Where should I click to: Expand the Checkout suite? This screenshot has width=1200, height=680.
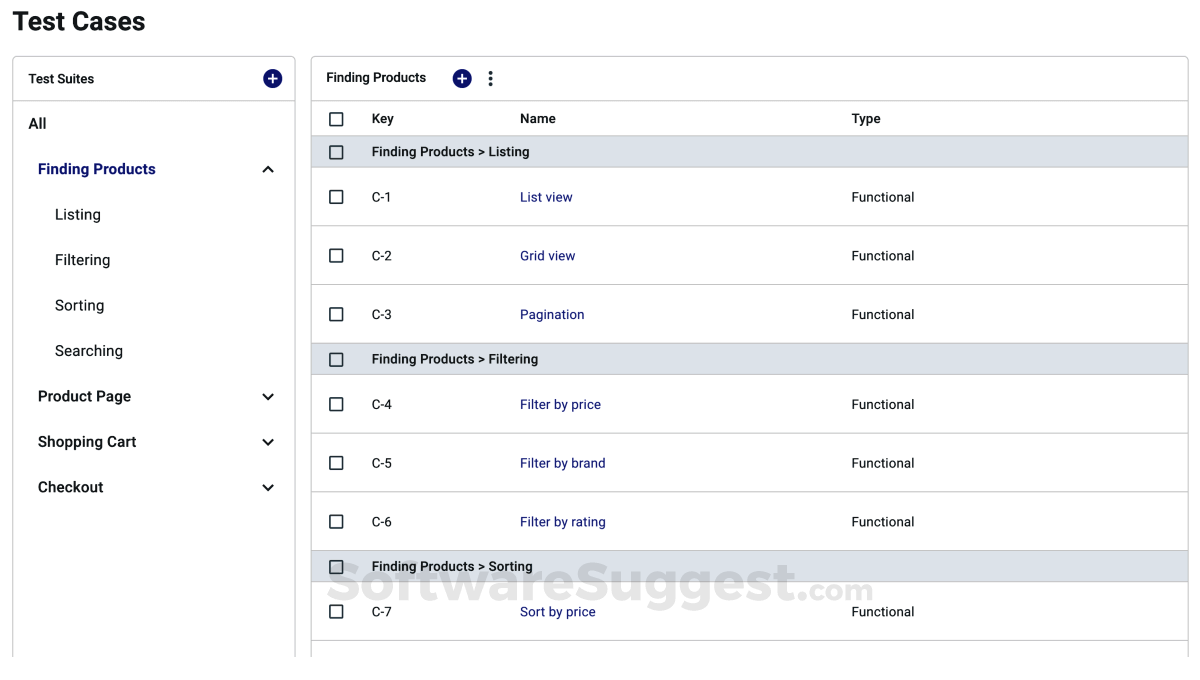(x=268, y=487)
